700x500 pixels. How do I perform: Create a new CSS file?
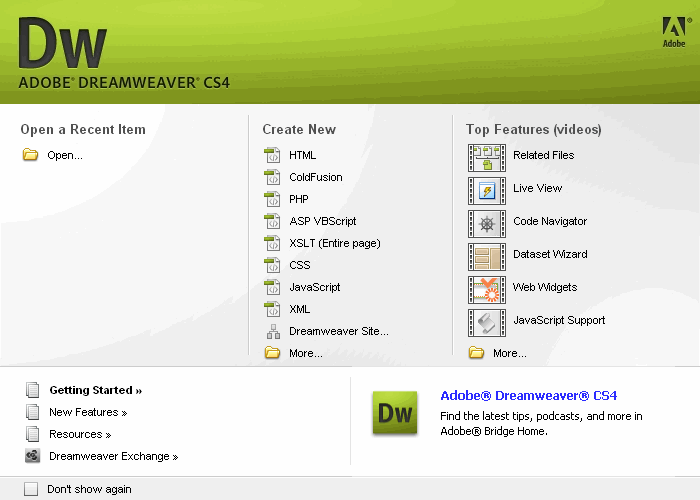300,265
